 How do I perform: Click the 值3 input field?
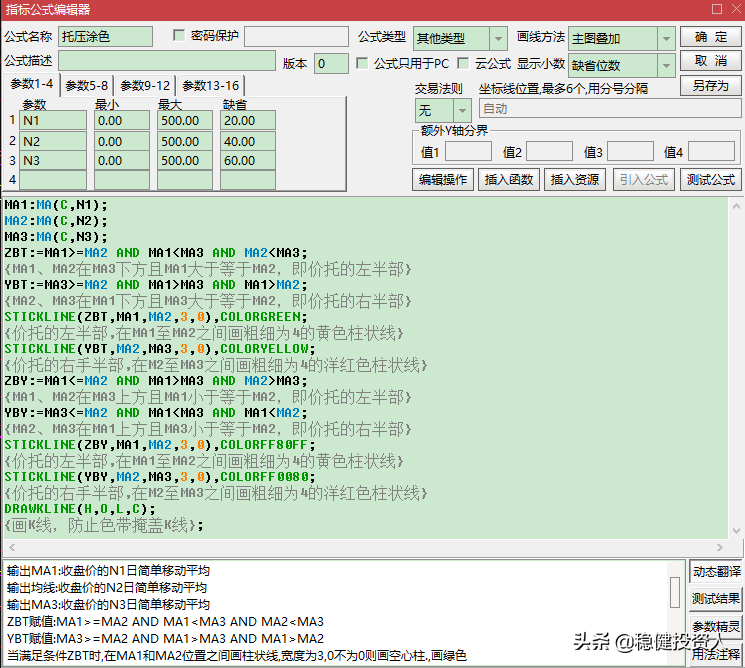point(630,152)
